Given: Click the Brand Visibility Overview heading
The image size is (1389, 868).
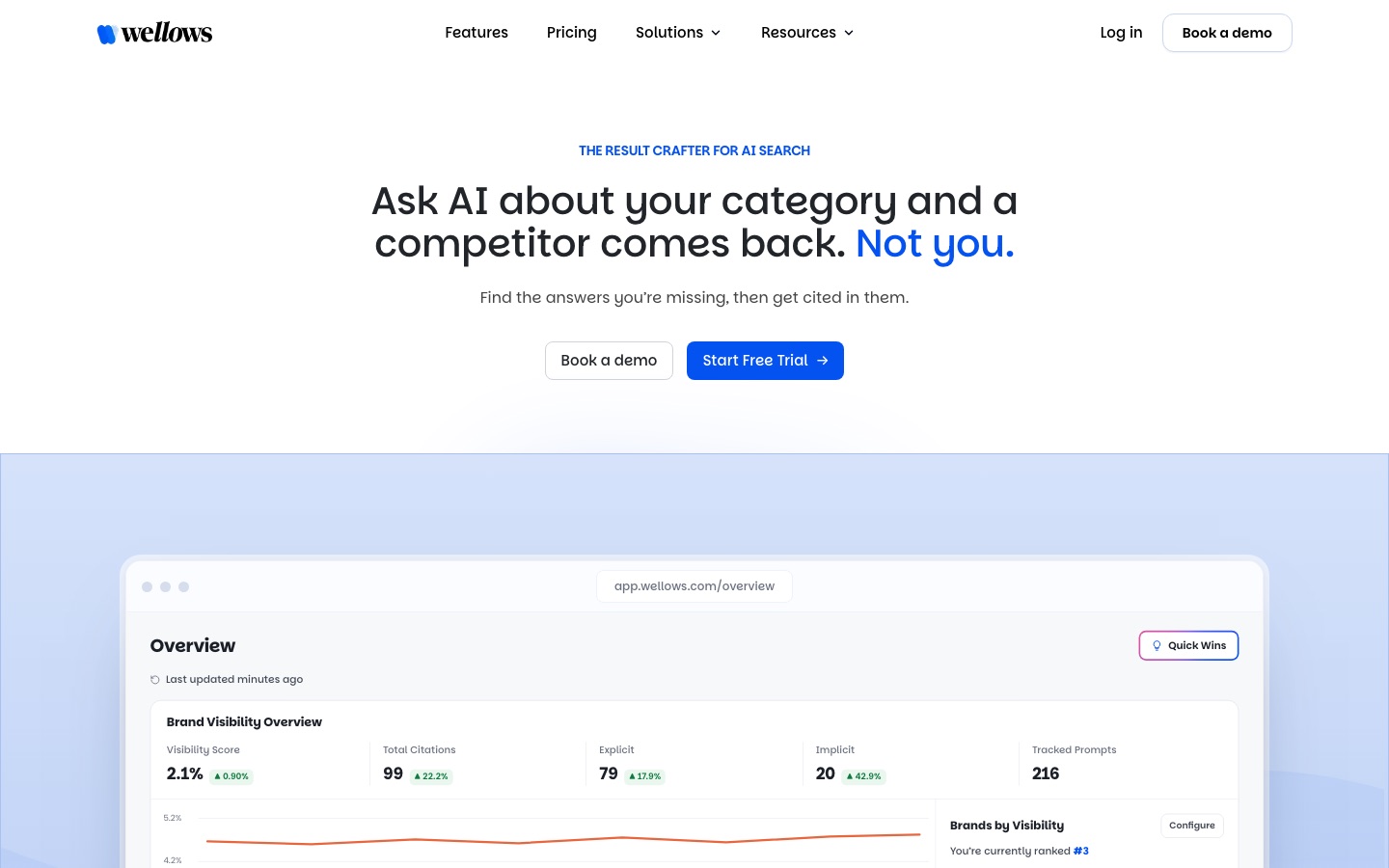Looking at the screenshot, I should [x=244, y=721].
